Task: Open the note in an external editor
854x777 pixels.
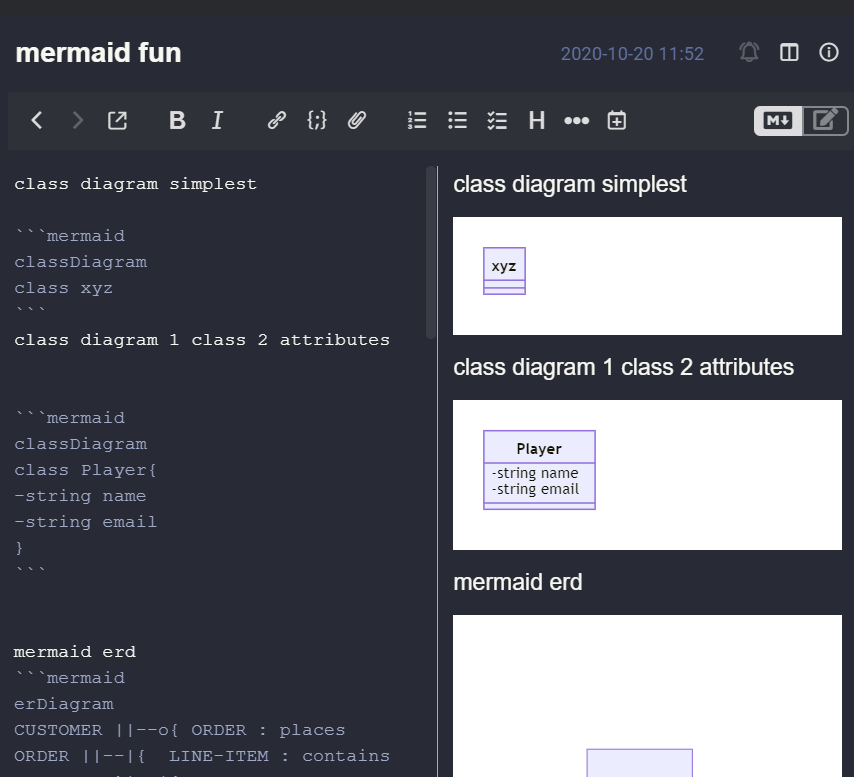Action: click(x=117, y=120)
